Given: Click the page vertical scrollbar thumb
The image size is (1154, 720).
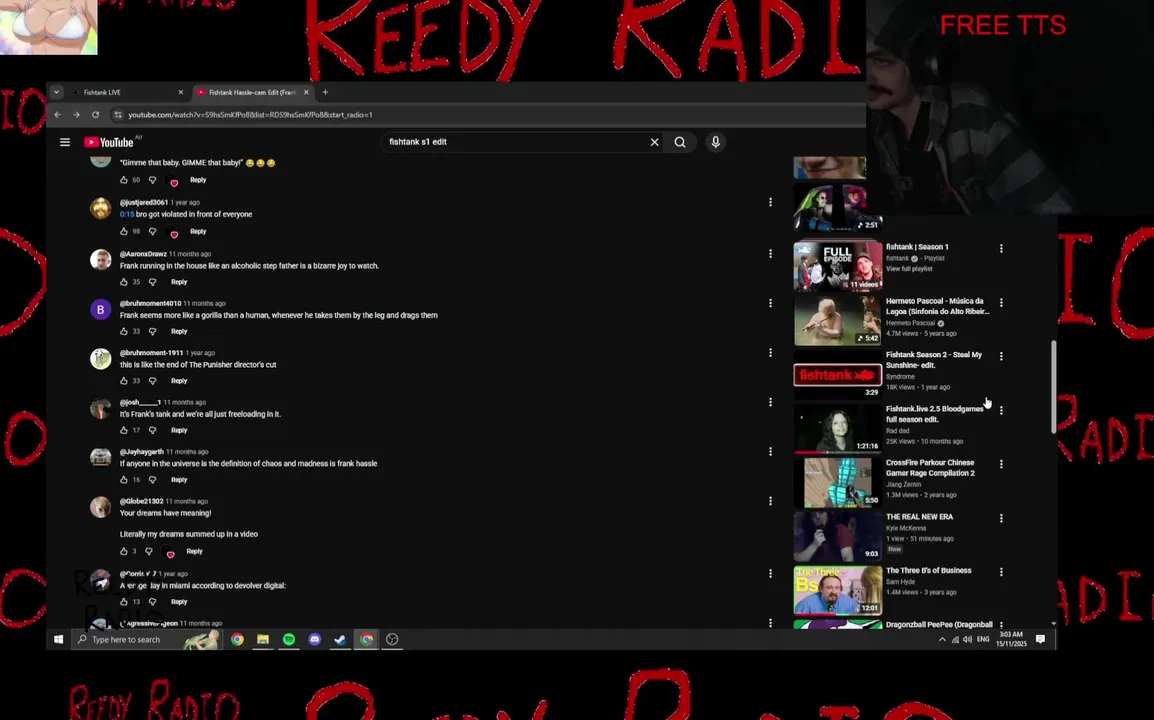Looking at the screenshot, I should click(x=1053, y=387).
